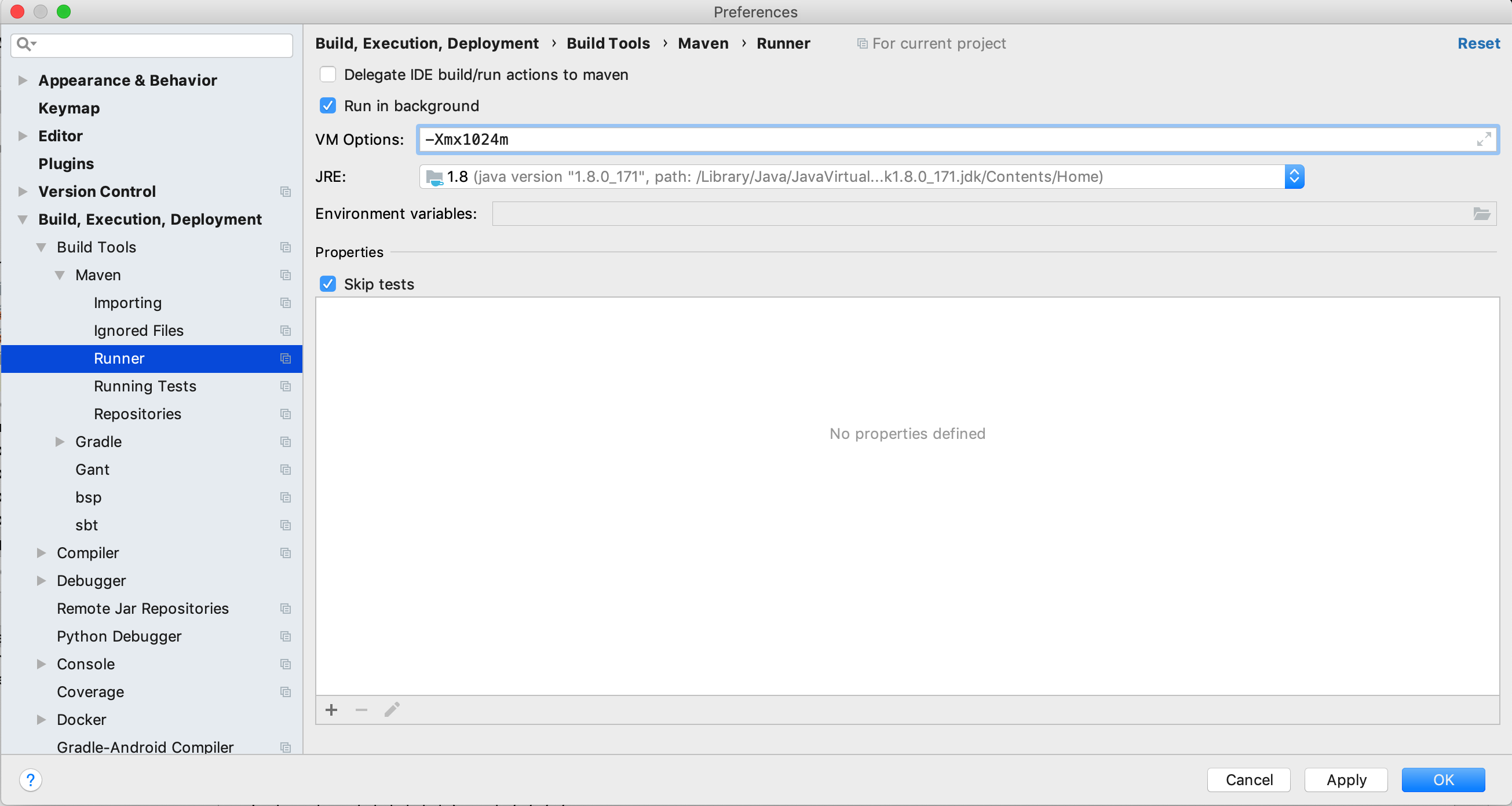Focus the VM Options text field

click(x=958, y=140)
